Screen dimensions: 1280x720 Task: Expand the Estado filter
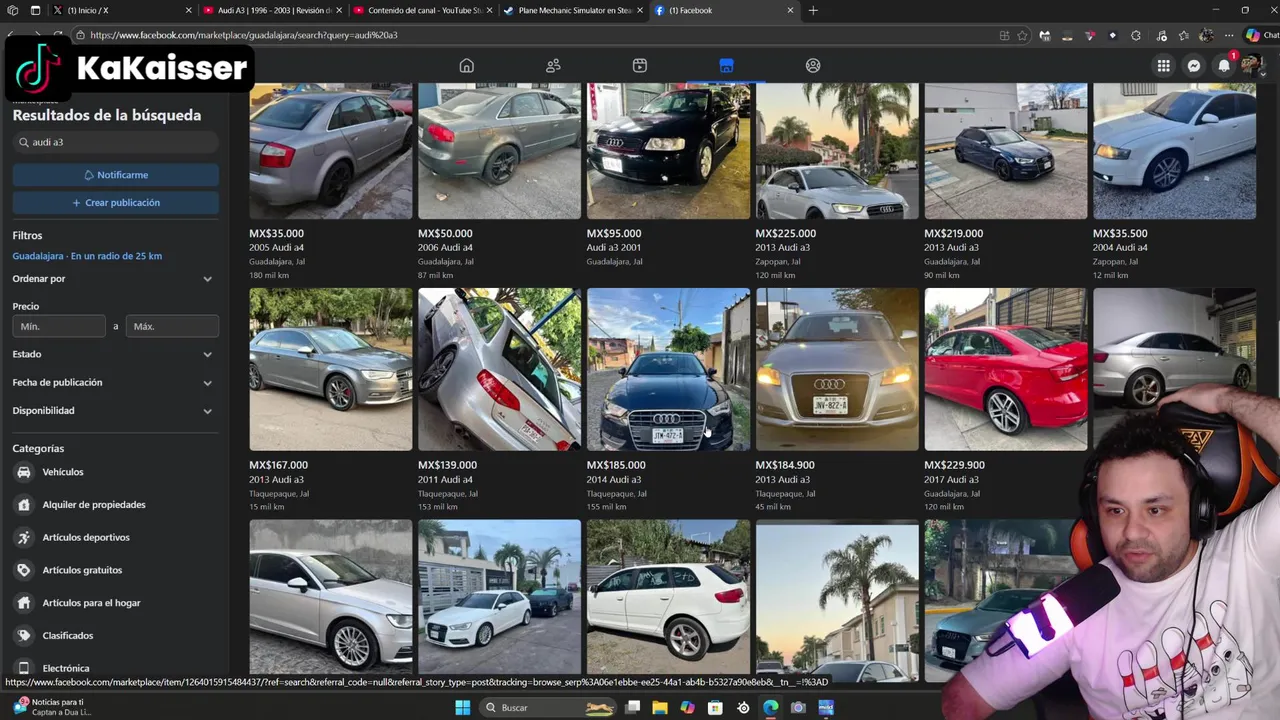coord(113,354)
